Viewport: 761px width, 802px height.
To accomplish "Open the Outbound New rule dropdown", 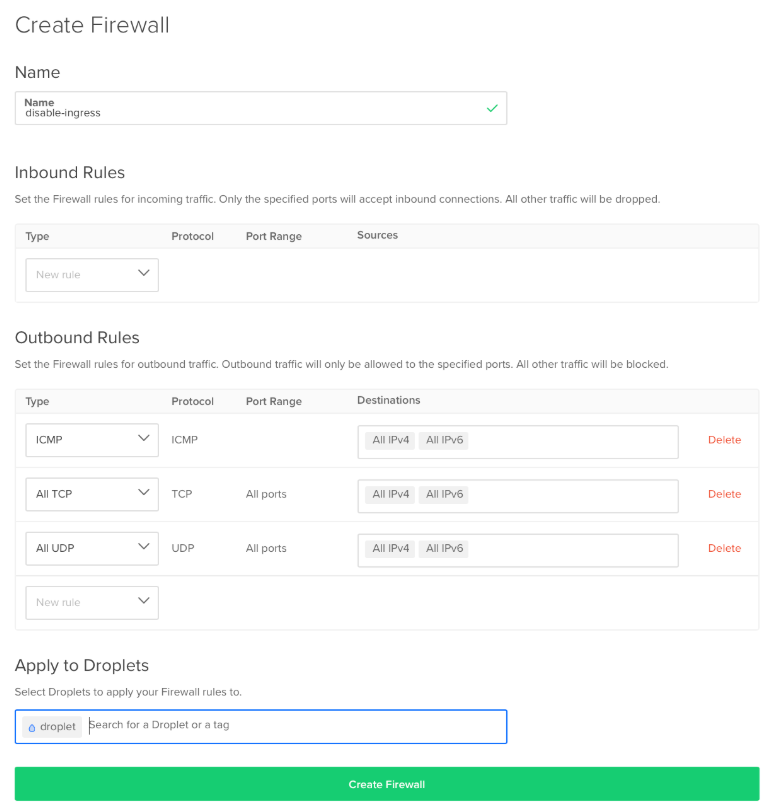I will tap(92, 602).
